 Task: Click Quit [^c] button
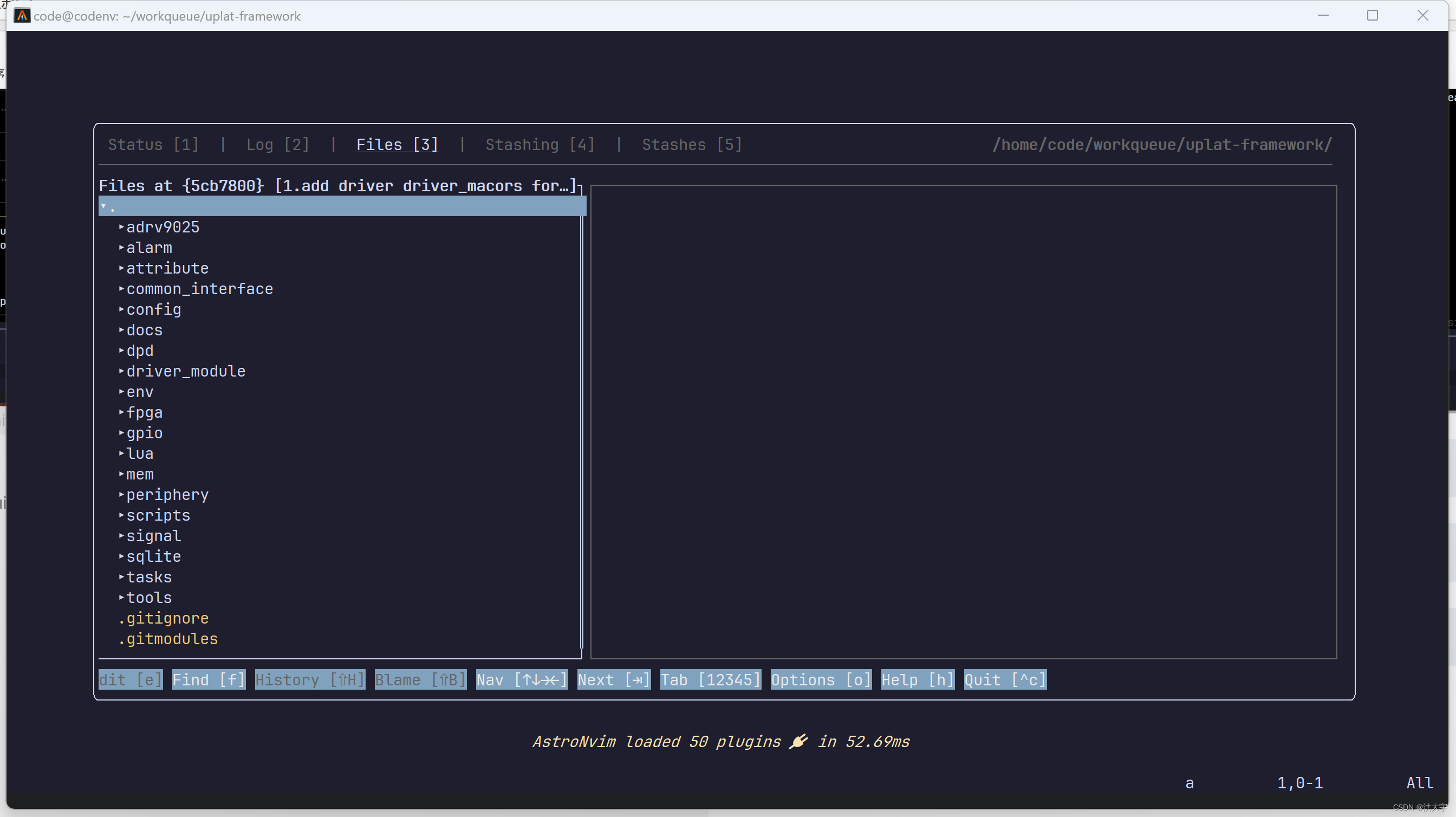click(1004, 679)
